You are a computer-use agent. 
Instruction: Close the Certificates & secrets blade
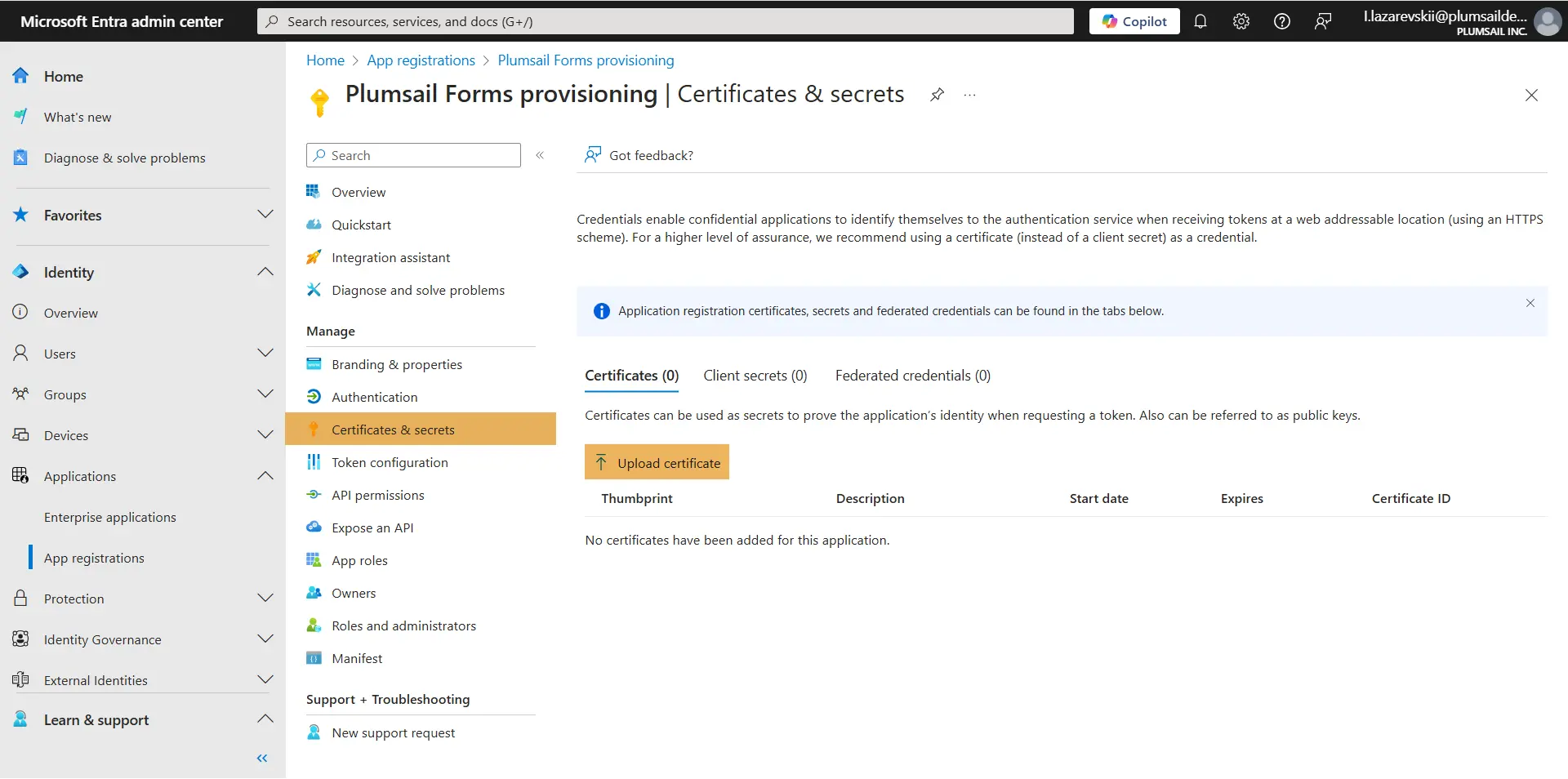(x=1531, y=96)
